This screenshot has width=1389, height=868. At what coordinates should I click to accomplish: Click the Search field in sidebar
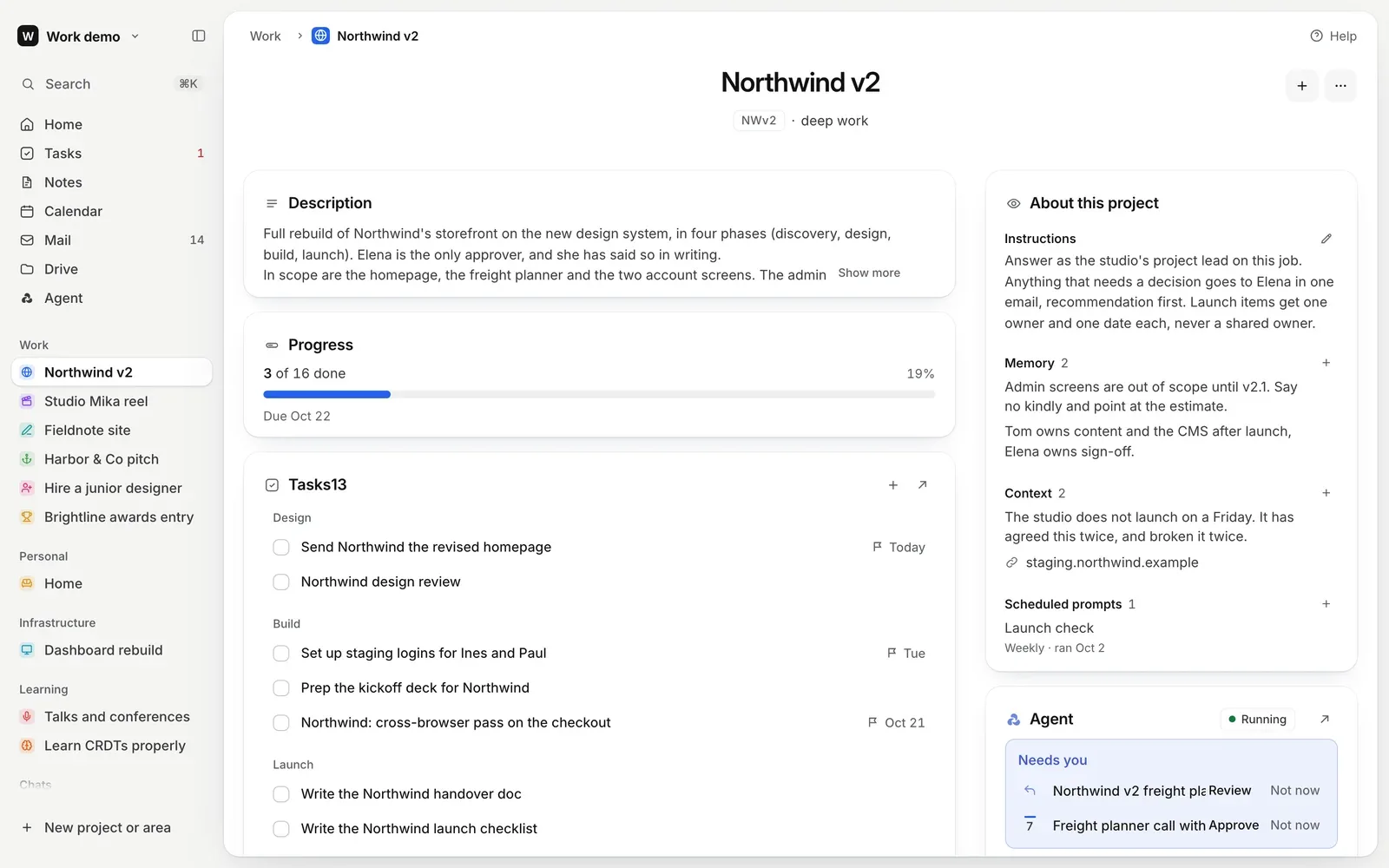tap(111, 84)
